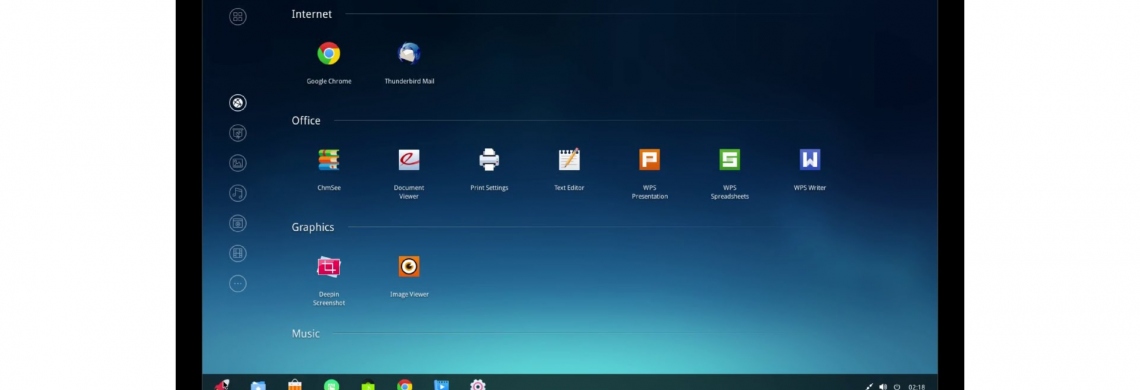
Task: Click the power icon in system tray
Action: (x=896, y=386)
